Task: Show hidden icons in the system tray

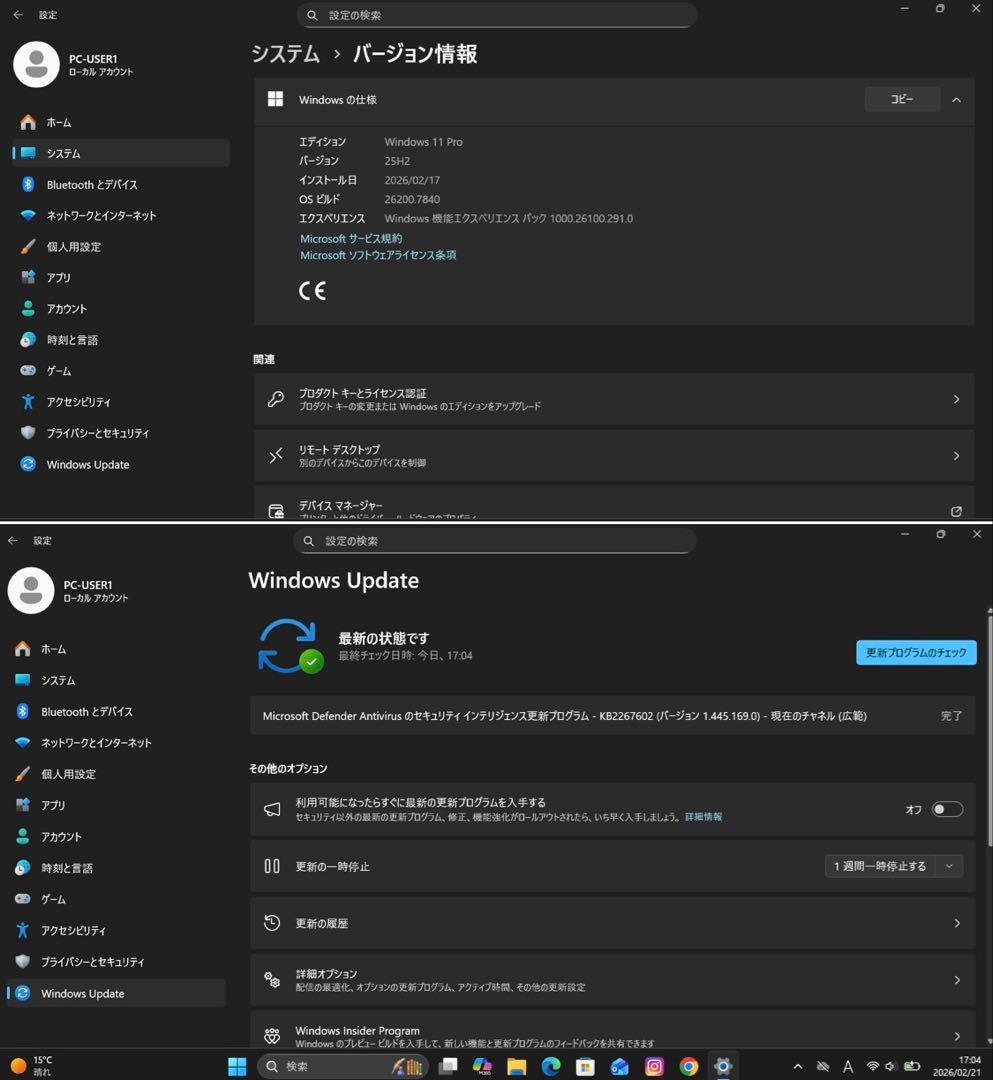Action: coord(797,1066)
